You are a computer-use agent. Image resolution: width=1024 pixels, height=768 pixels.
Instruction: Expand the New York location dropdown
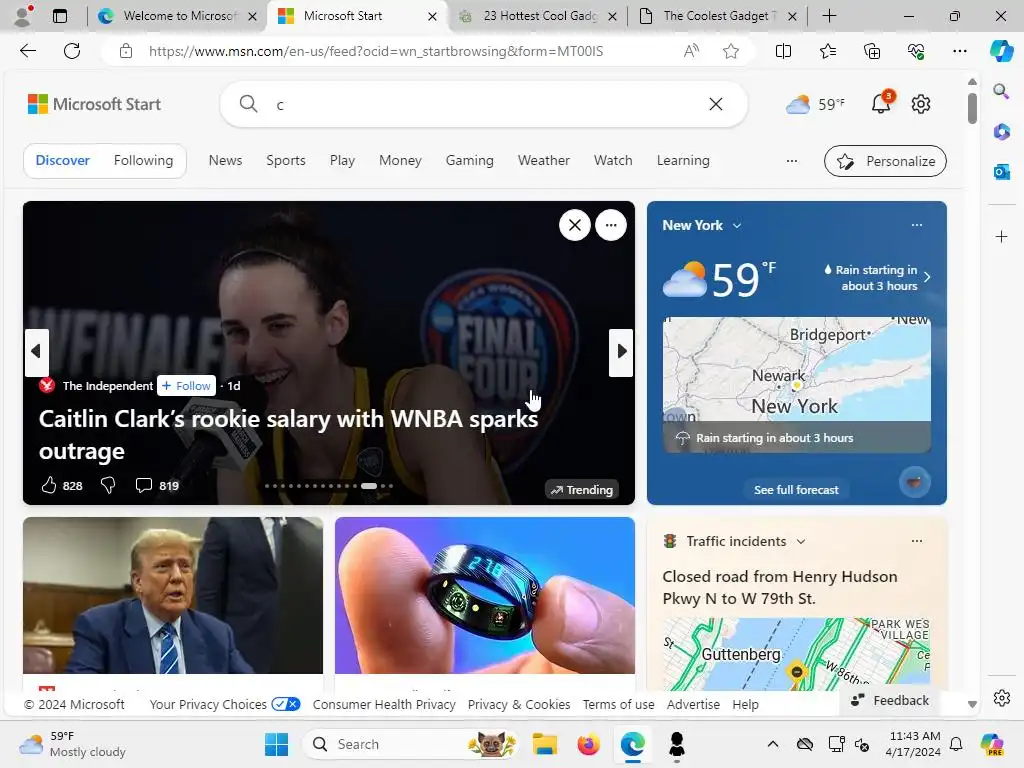[737, 225]
